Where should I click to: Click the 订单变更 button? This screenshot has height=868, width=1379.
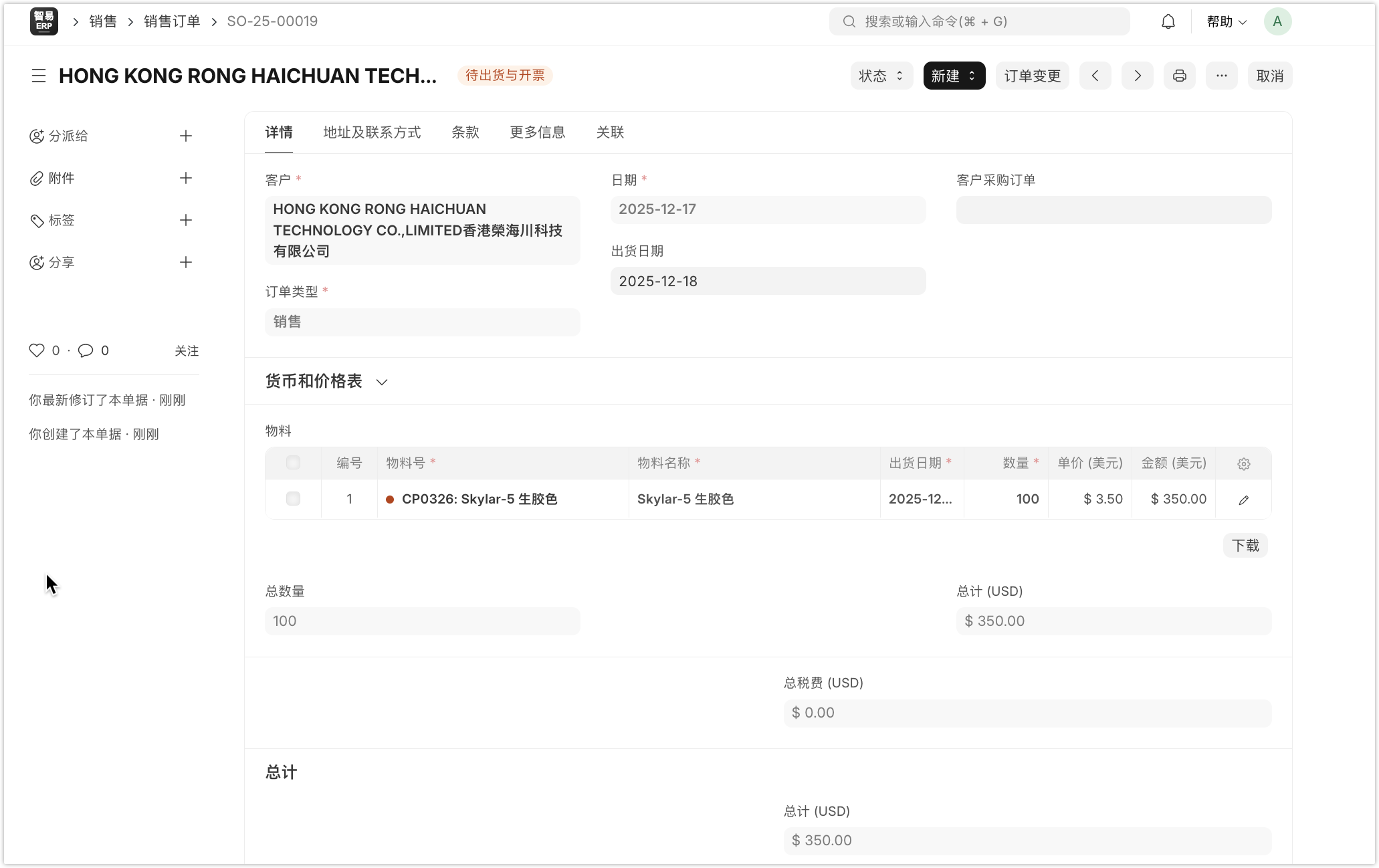click(1032, 76)
